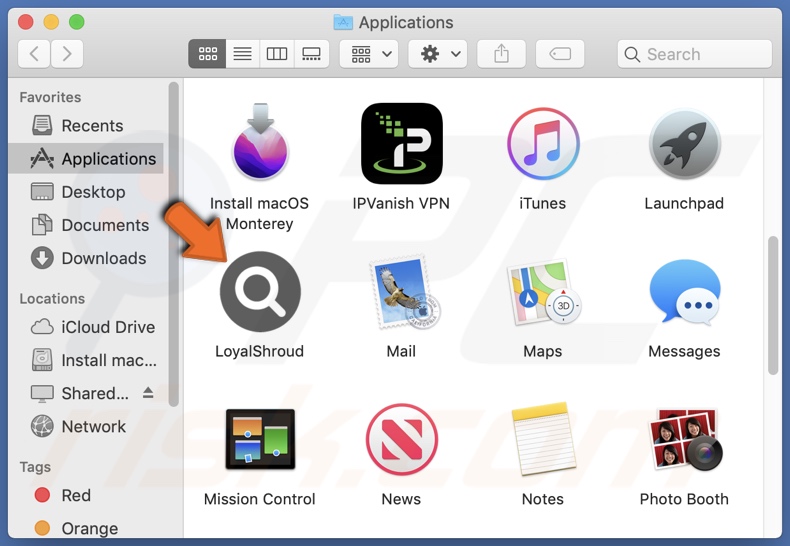The image size is (790, 546).
Task: Click the sidebar scrollbar
Action: (x=174, y=244)
